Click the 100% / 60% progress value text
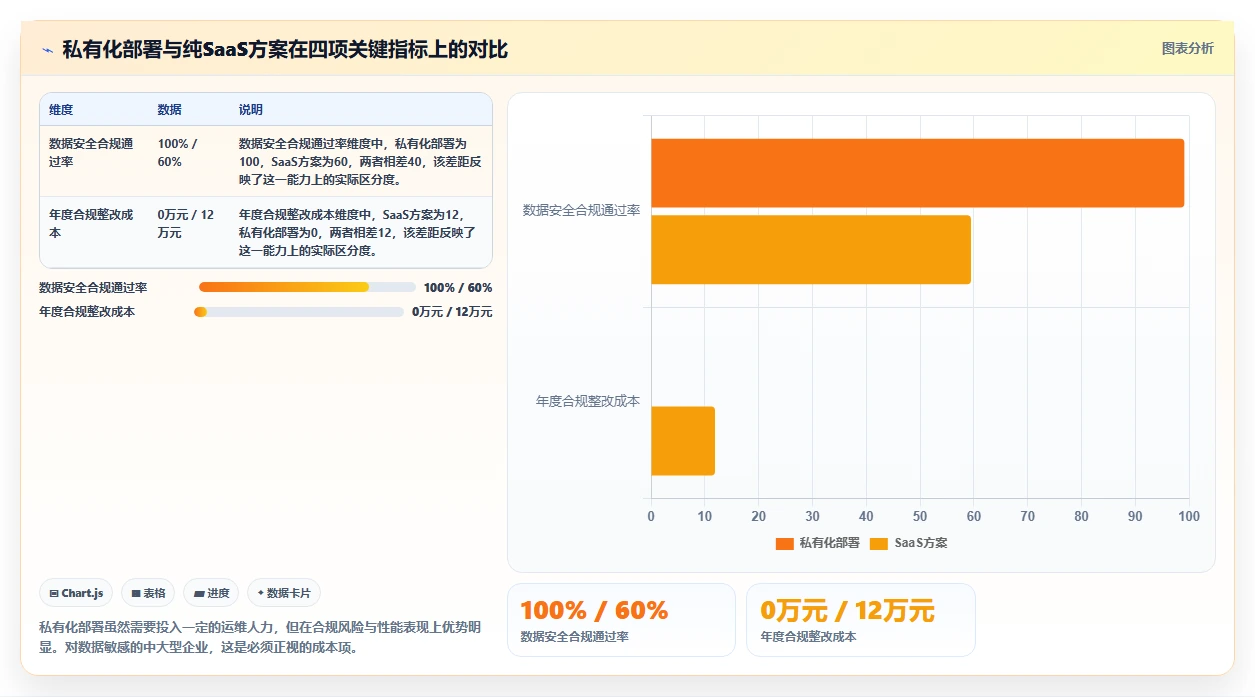The width and height of the screenshot is (1255, 697). click(458, 288)
